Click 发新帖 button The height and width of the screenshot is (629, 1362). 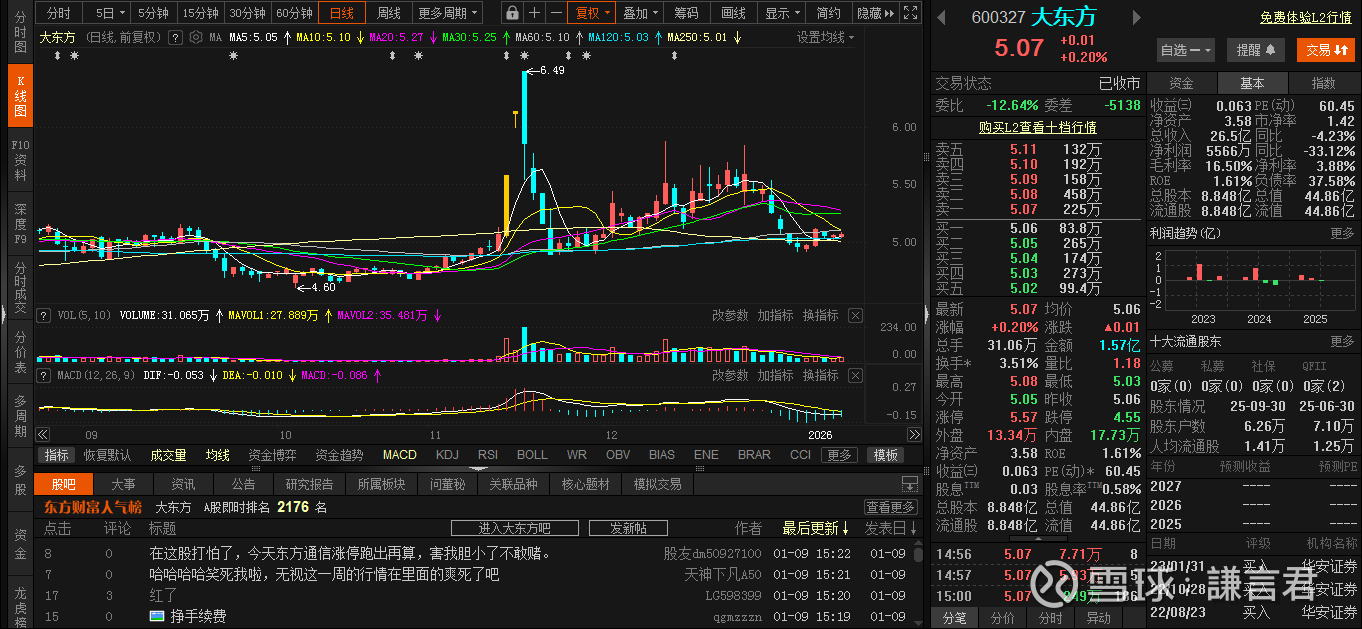pos(628,528)
